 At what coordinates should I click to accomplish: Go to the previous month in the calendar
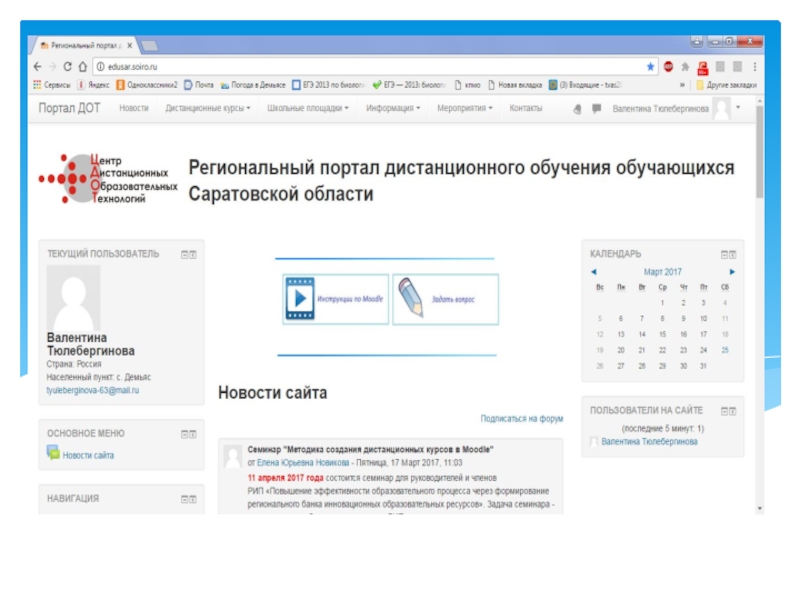pyautogui.click(x=593, y=272)
